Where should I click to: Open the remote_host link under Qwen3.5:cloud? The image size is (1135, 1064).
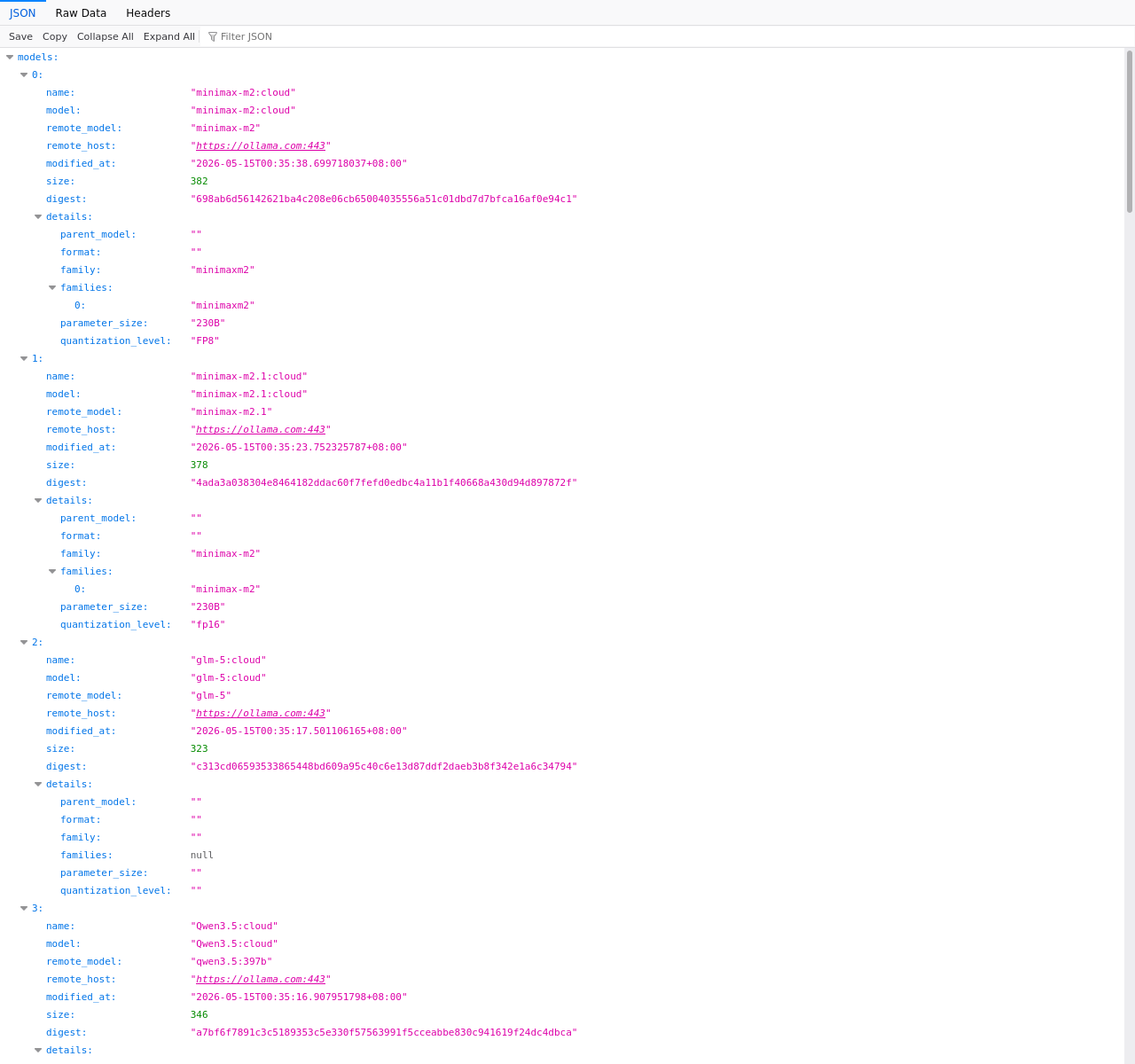pos(261,979)
